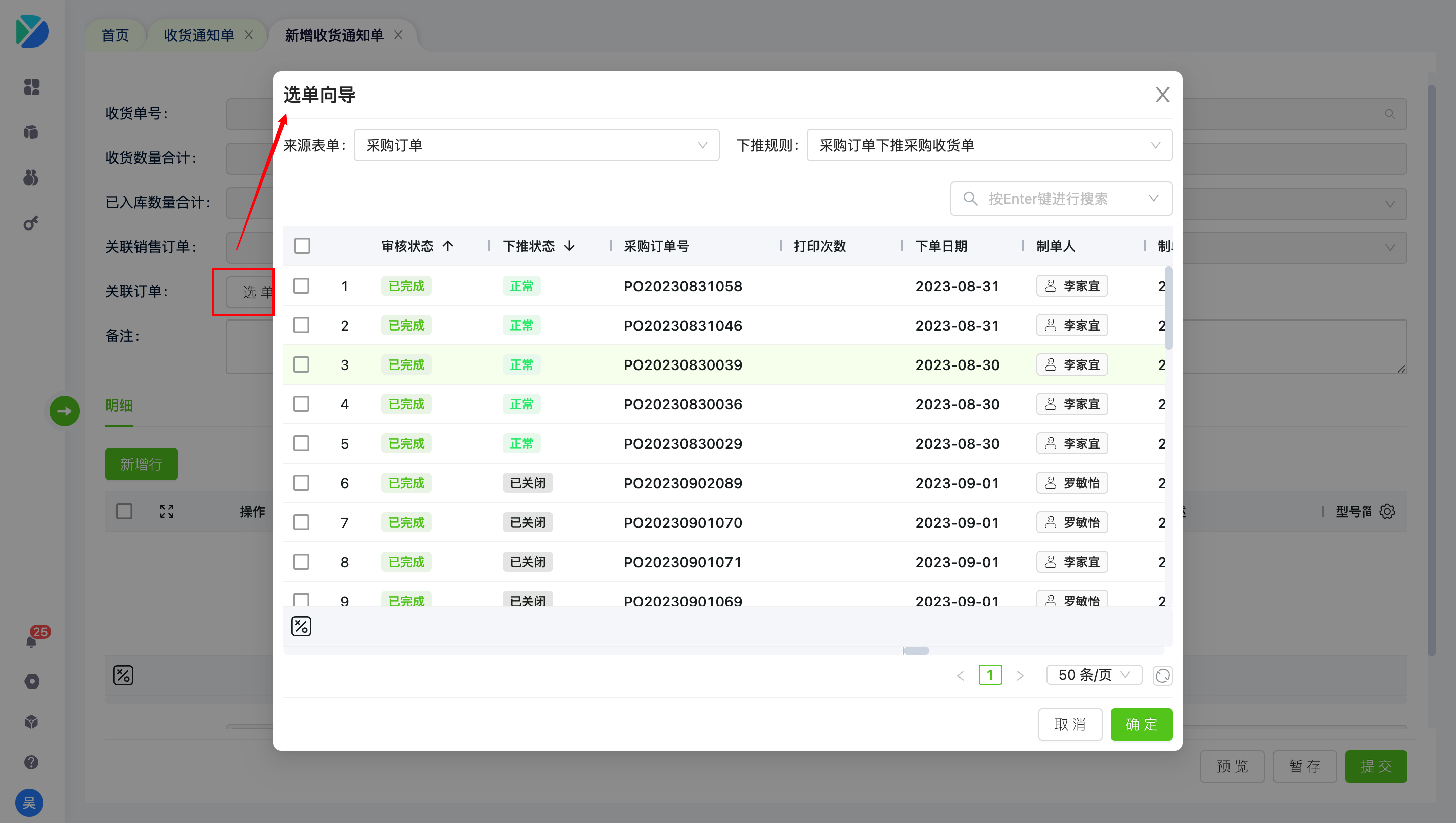Sort by the 审核状态 column header
This screenshot has width=1456, height=823.
click(408, 246)
